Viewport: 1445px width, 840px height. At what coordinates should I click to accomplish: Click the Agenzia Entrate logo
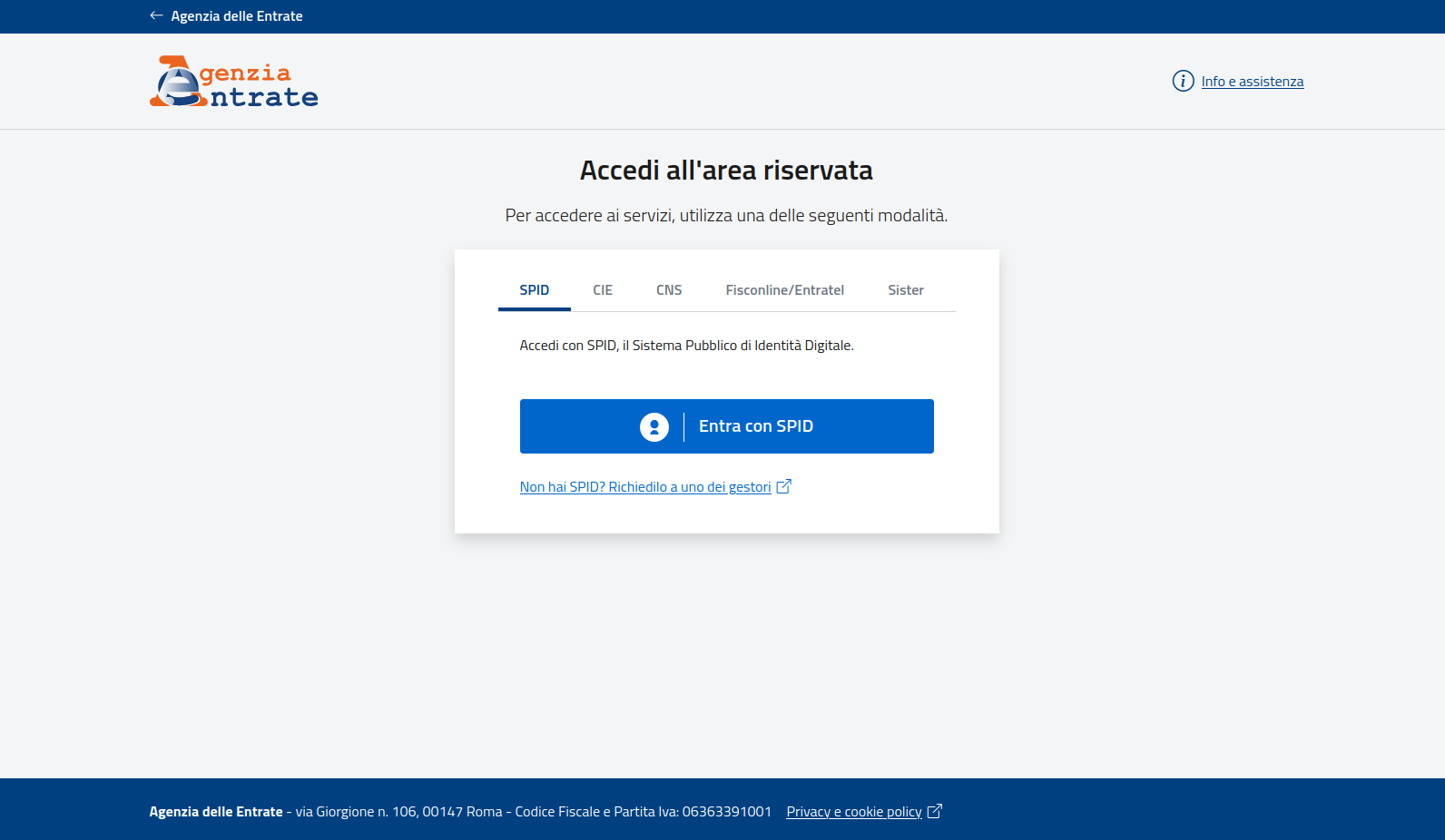[x=234, y=82]
